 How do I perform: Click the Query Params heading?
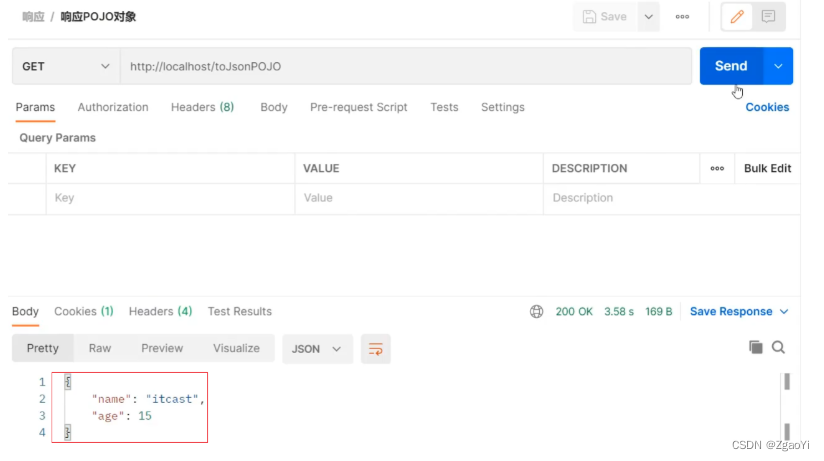58,138
